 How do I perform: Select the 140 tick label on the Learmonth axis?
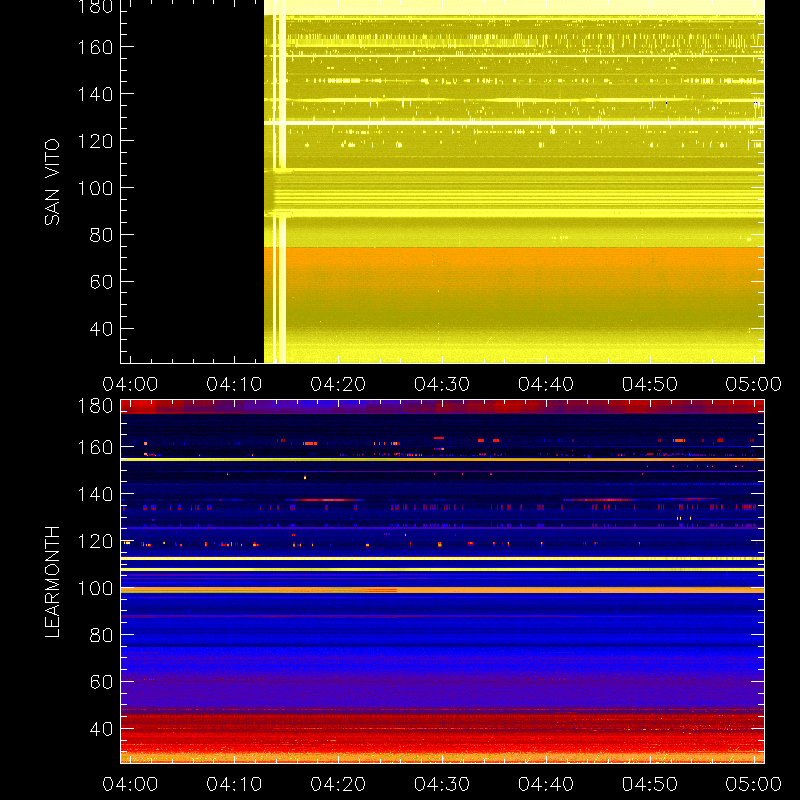[x=95, y=494]
